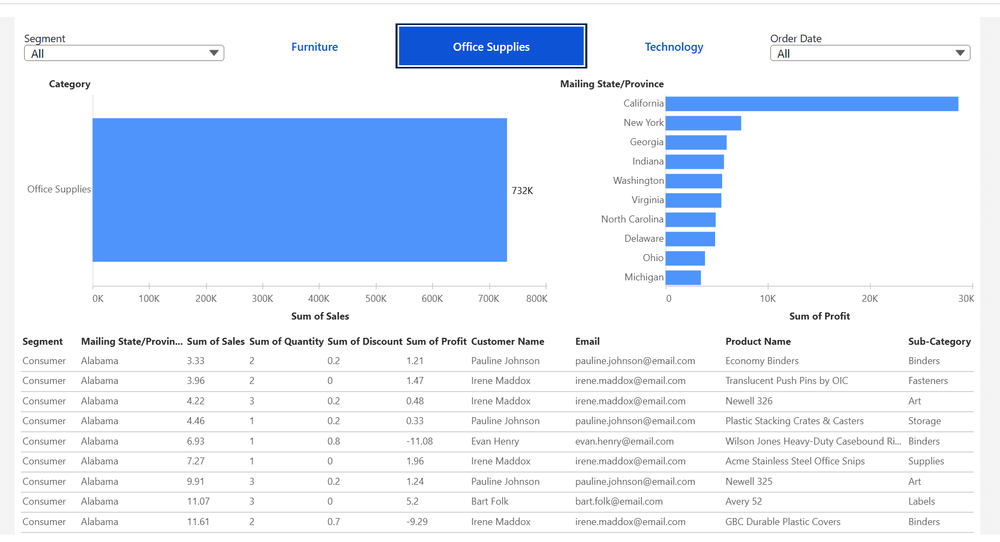Click the Customer Name column header
1000x542 pixels.
[507, 342]
